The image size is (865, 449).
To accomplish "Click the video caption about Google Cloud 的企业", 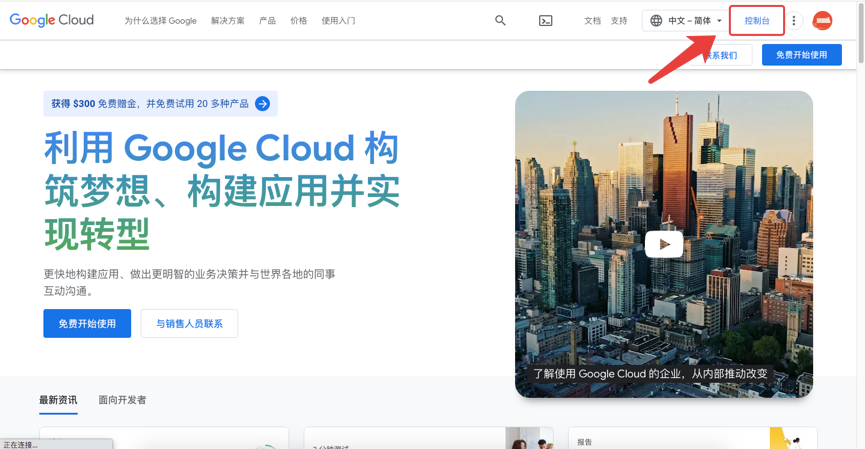I will (x=650, y=373).
